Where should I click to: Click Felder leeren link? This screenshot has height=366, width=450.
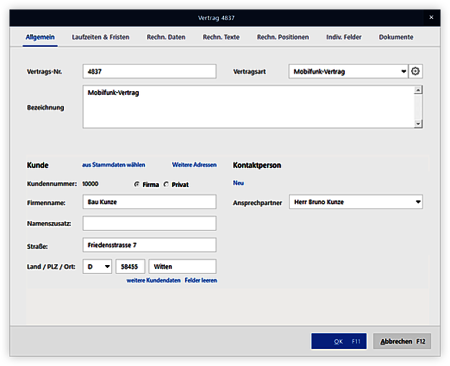tap(201, 280)
